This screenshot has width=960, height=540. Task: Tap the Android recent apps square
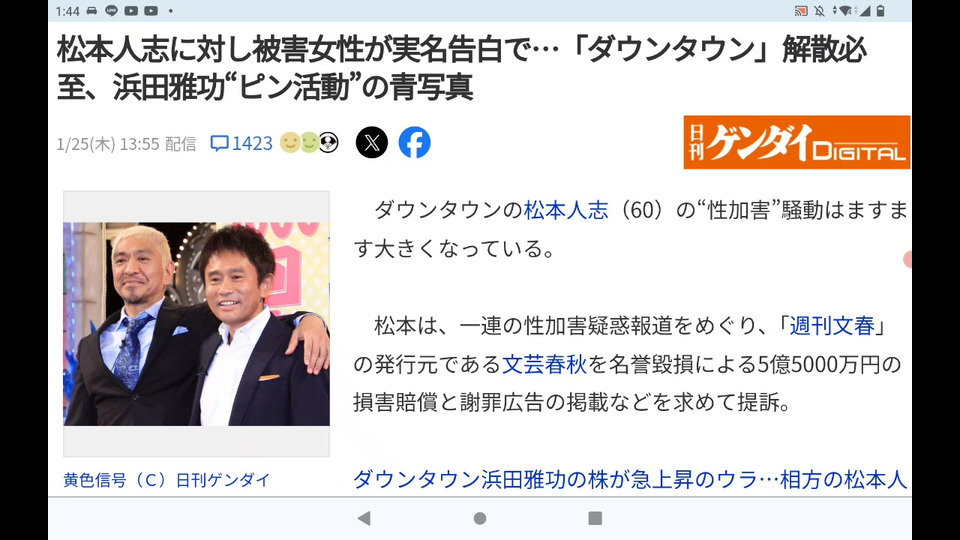[x=594, y=519]
